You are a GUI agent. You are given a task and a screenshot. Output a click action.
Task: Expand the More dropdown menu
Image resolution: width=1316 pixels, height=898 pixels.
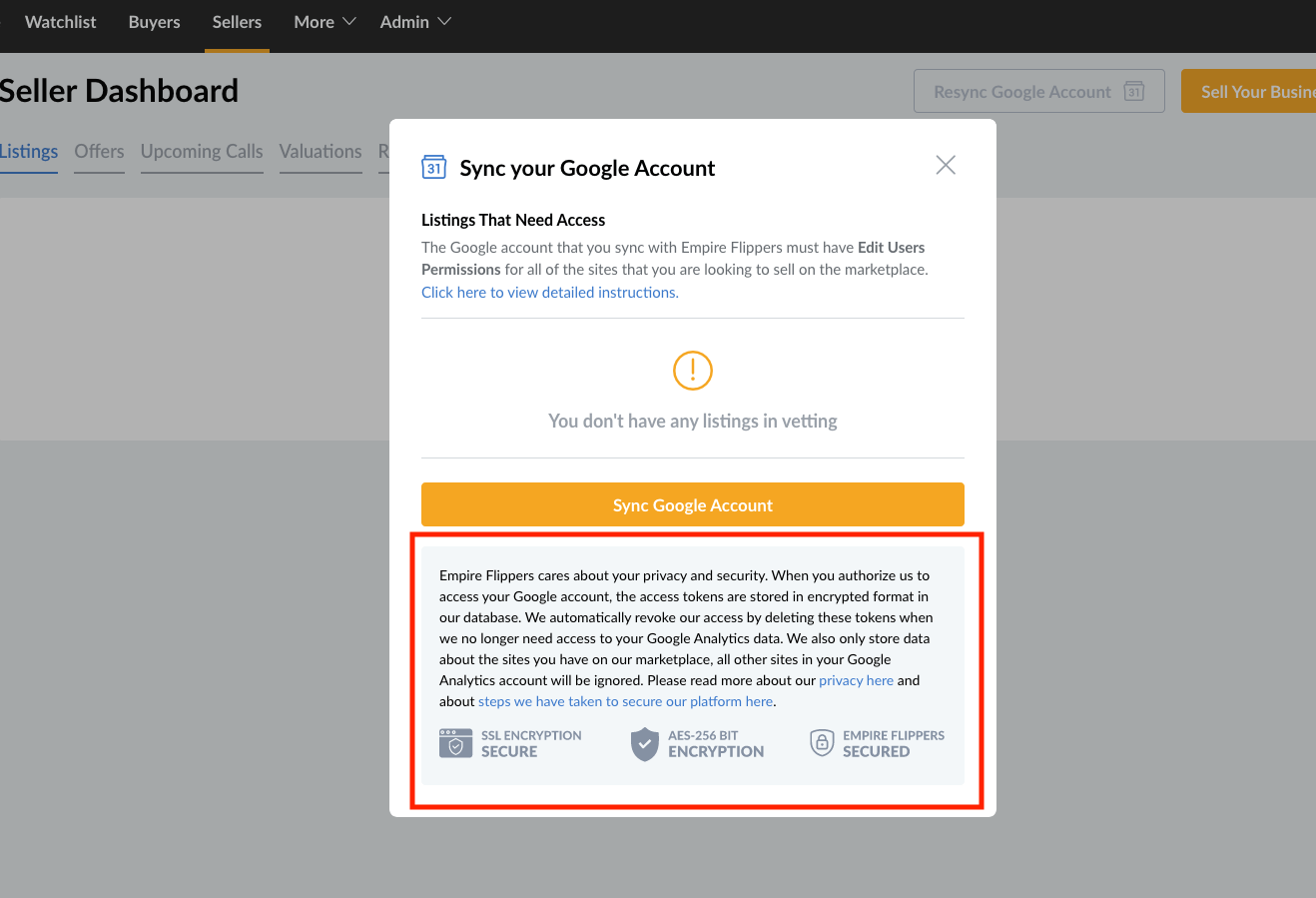[325, 22]
